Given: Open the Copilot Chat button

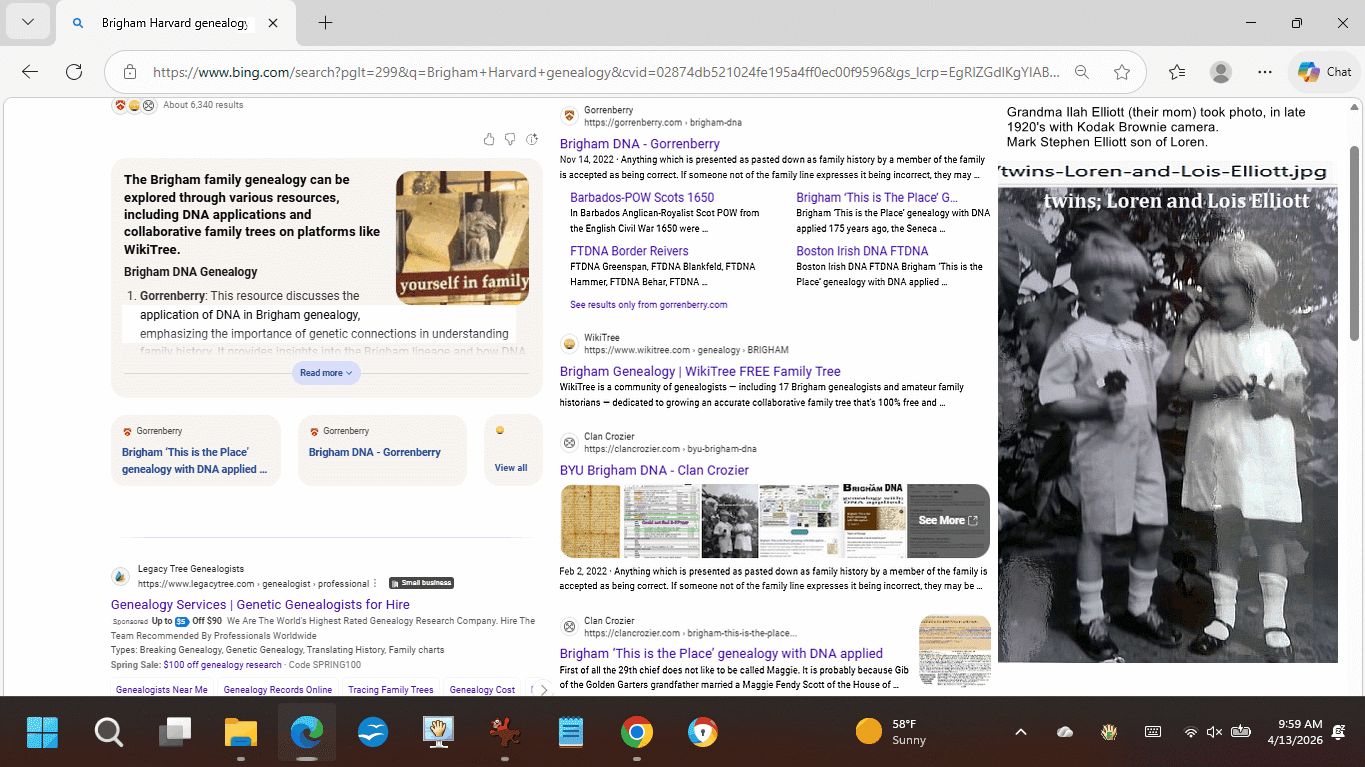Looking at the screenshot, I should pyautogui.click(x=1325, y=72).
